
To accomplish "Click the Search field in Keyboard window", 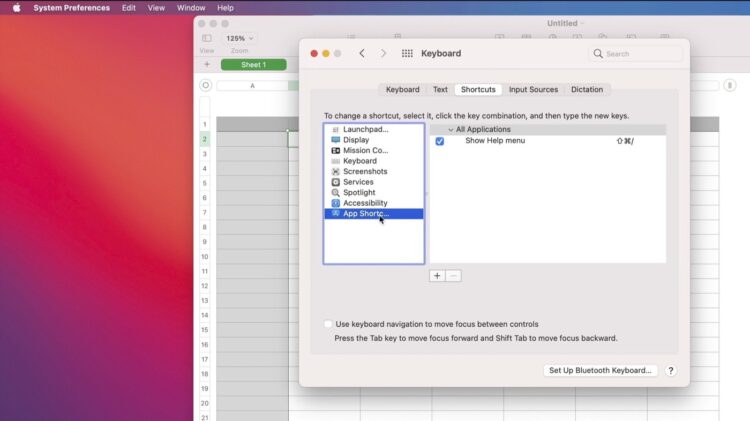I will (635, 54).
